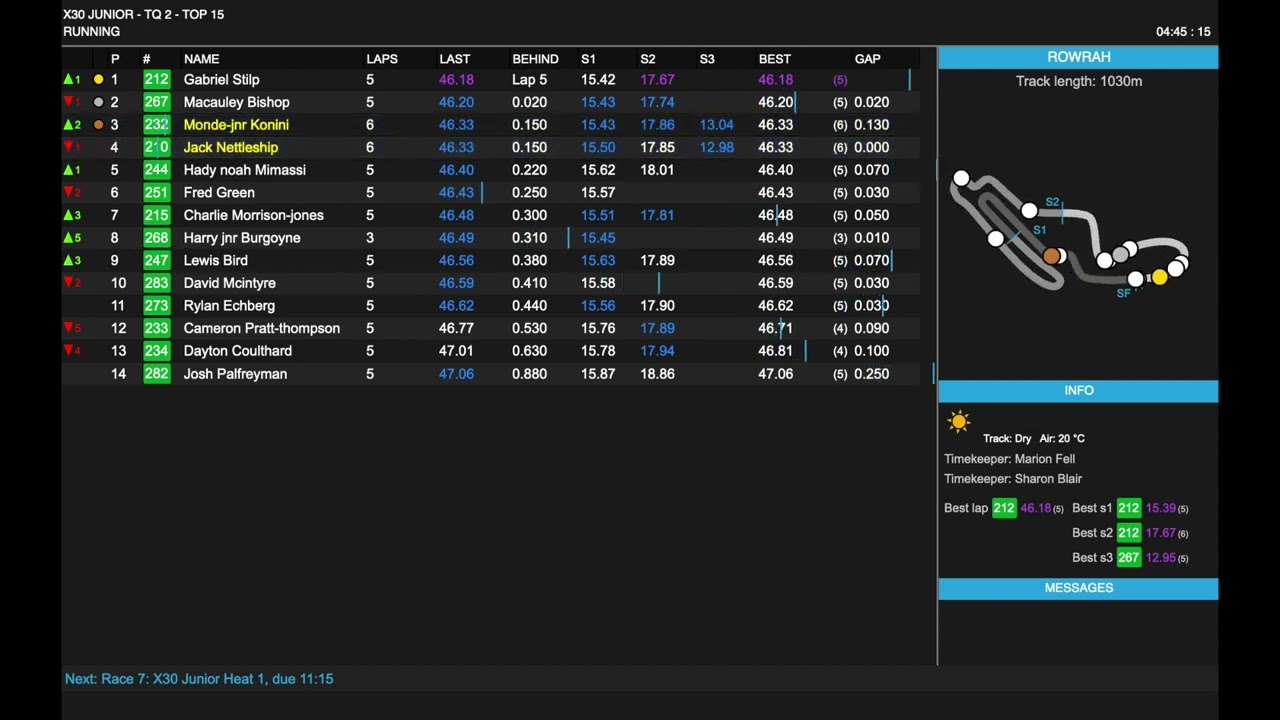Screen dimensions: 1280x720
Task: Click the GAP column header
Action: tap(867, 59)
